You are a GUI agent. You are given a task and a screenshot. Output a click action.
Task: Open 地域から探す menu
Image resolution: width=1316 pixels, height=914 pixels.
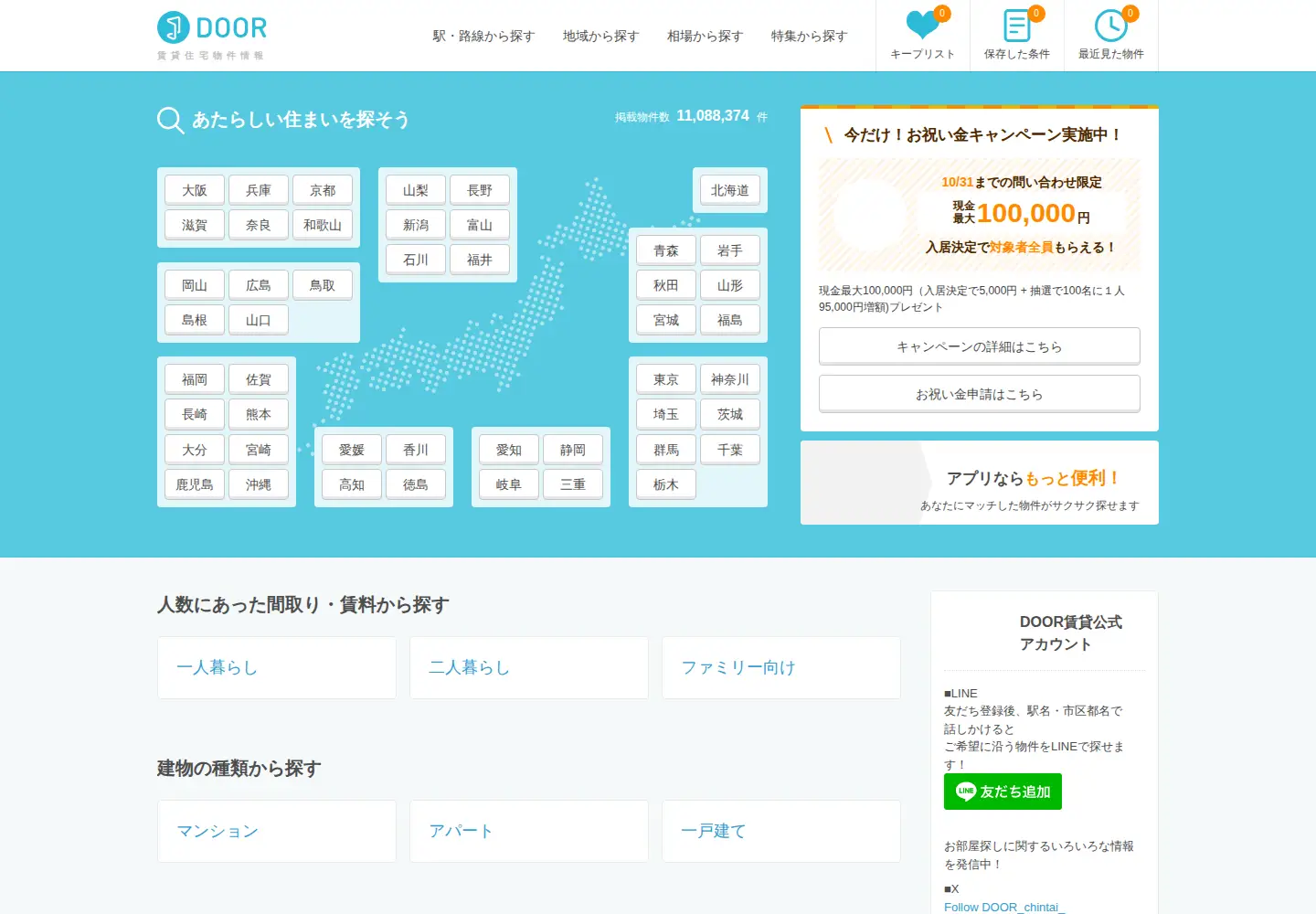(x=600, y=36)
